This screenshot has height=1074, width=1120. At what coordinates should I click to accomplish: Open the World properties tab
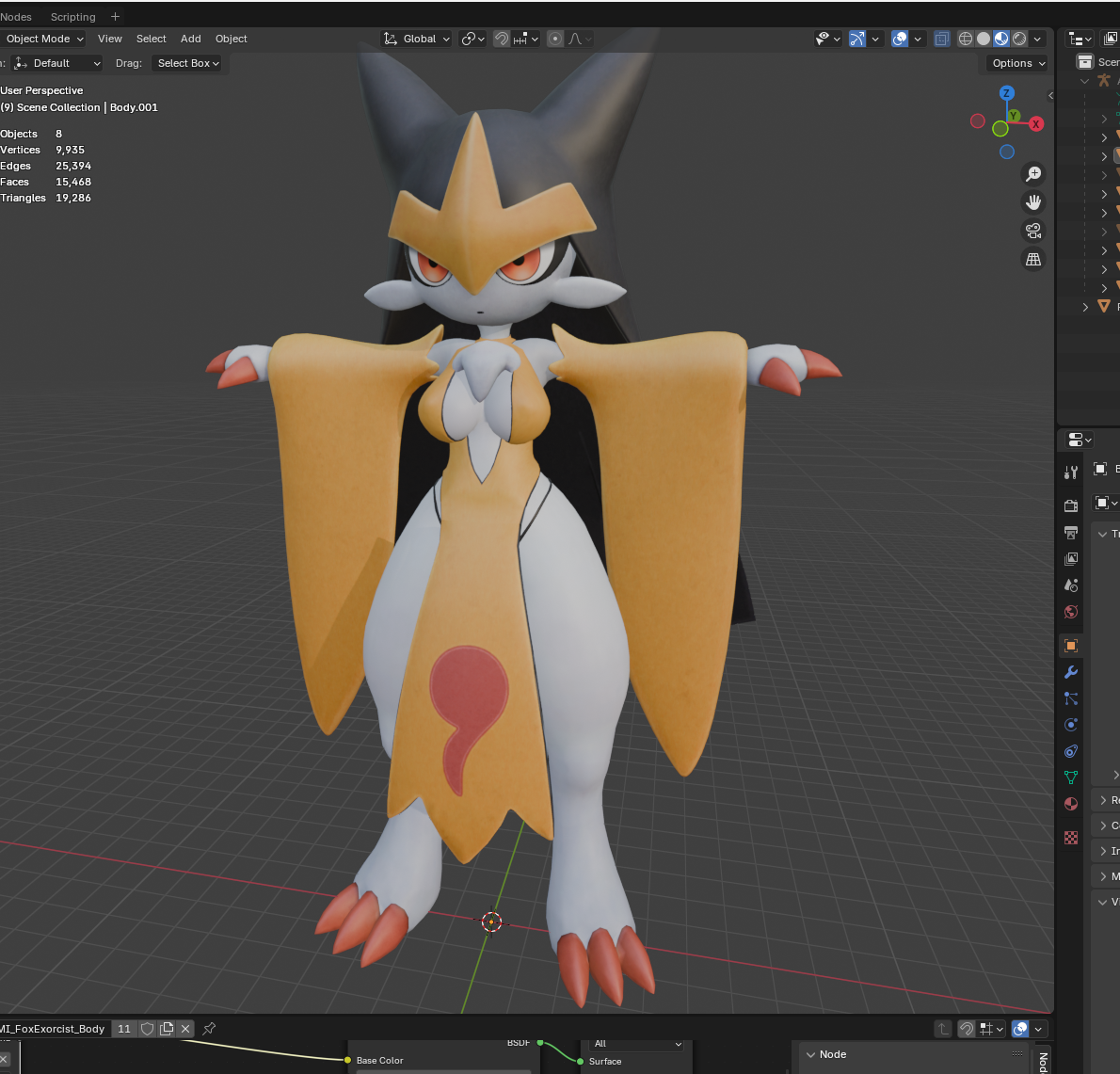tap(1071, 612)
